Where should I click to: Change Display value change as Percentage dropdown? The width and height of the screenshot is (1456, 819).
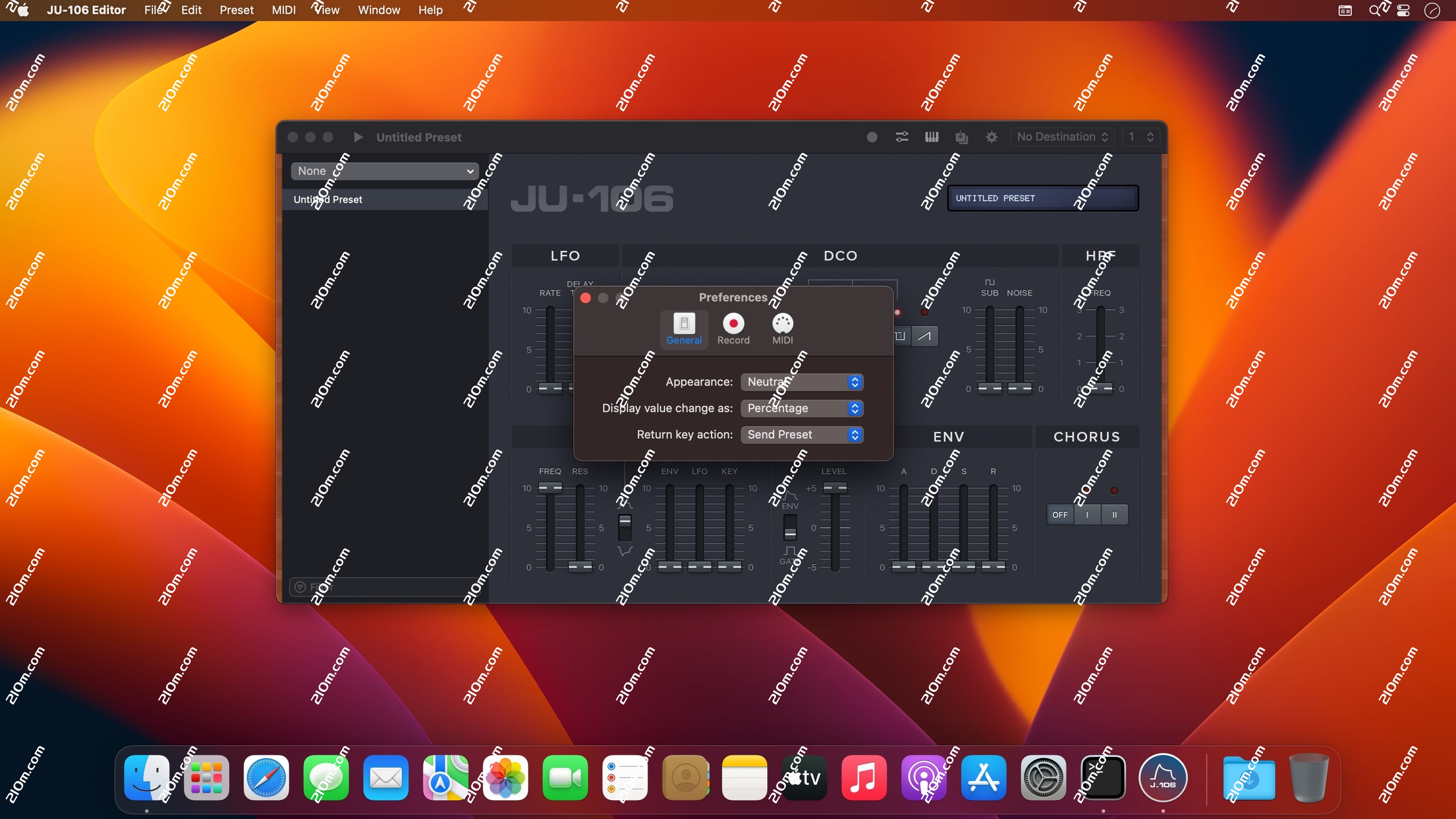coord(801,408)
